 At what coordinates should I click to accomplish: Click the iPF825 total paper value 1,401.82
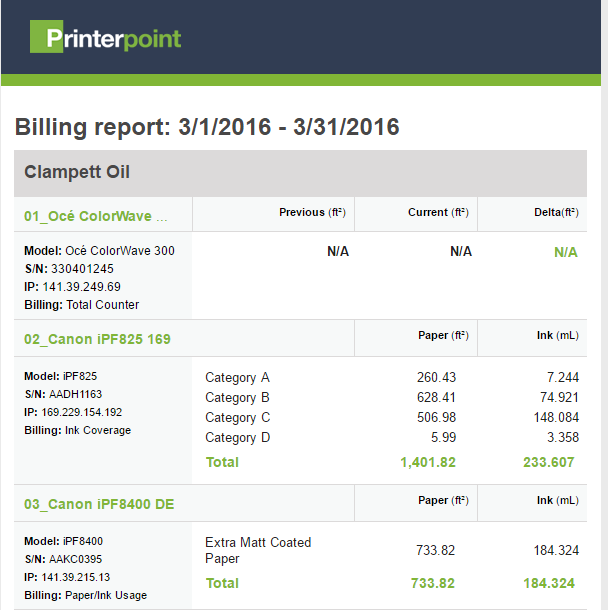tap(427, 462)
